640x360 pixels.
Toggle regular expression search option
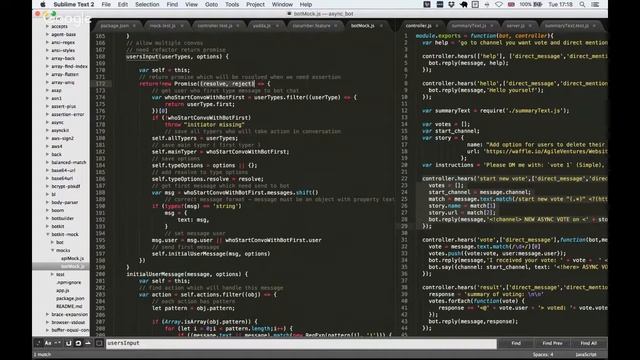tap(38, 343)
